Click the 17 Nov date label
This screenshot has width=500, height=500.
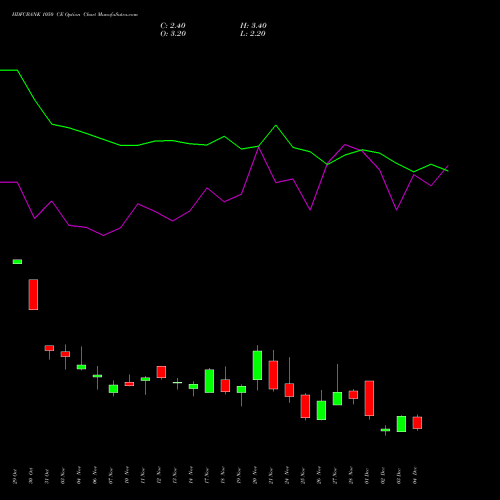(207, 476)
